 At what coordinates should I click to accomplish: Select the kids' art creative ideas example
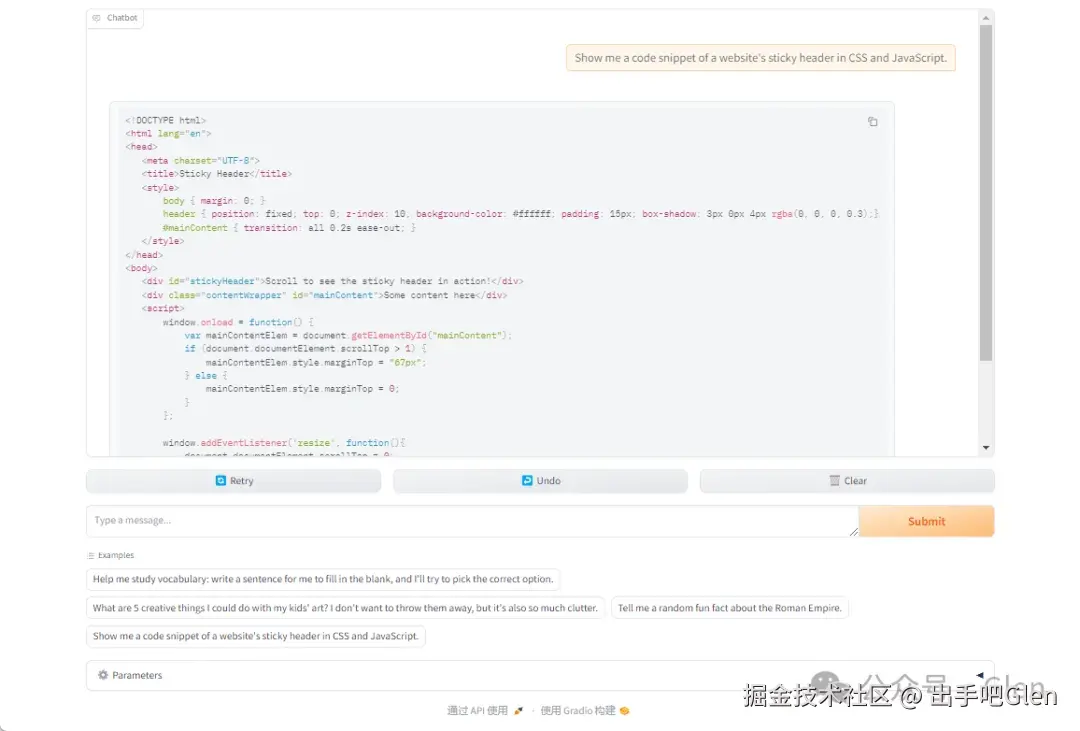tap(345, 608)
